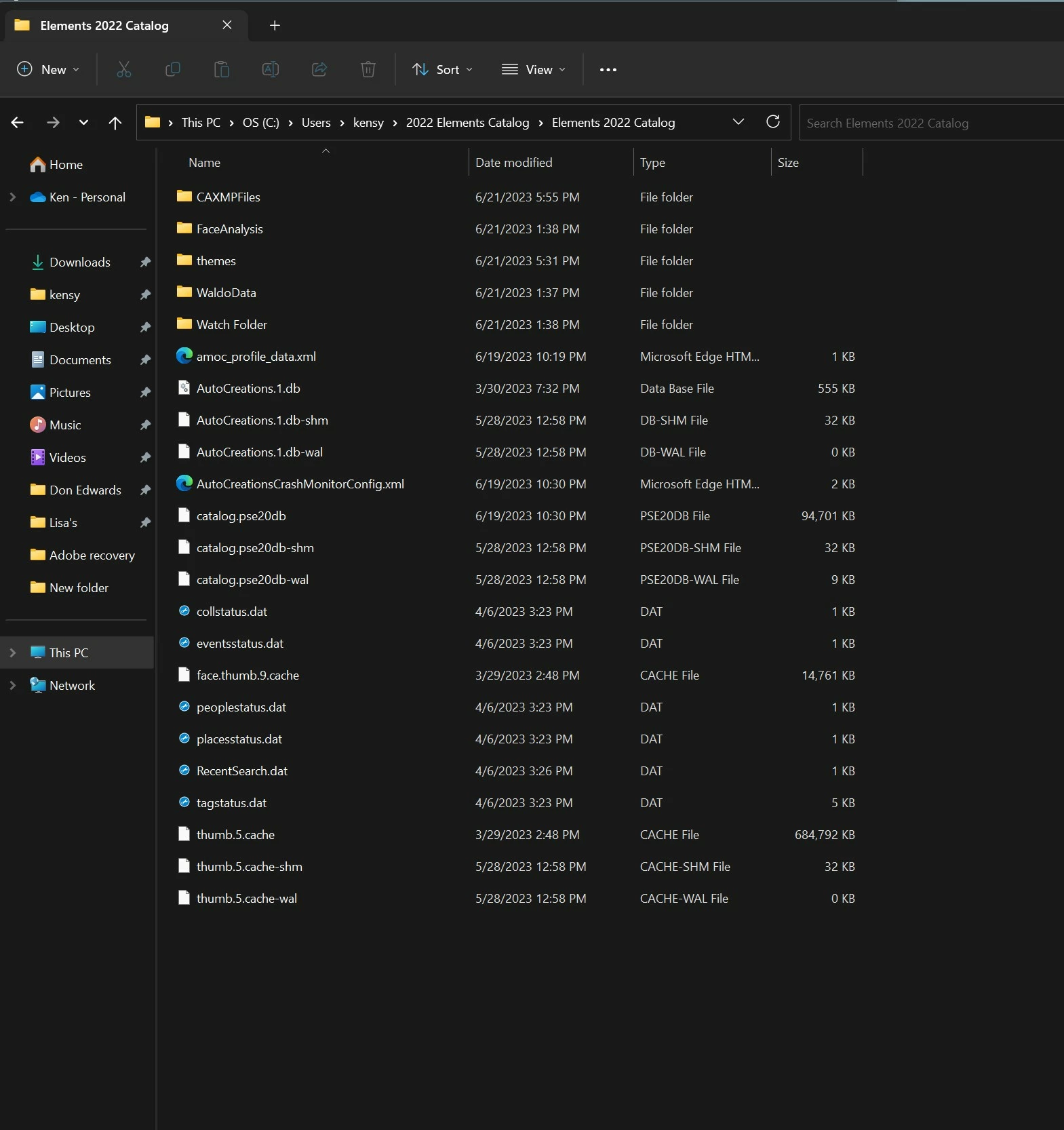This screenshot has width=1064, height=1130.
Task: Open a new tab with plus icon
Action: 275,25
